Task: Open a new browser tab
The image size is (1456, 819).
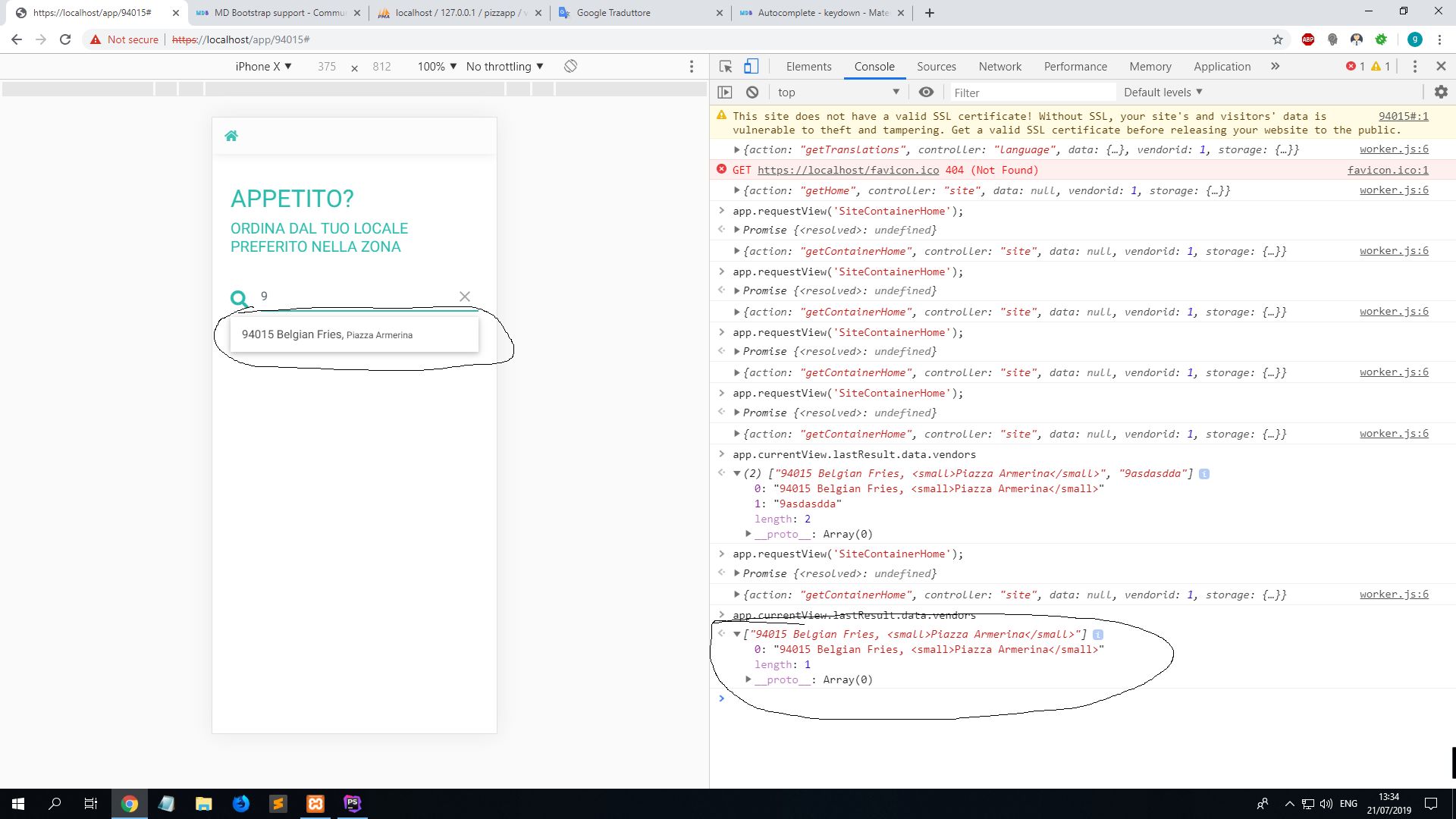Action: pos(930,13)
